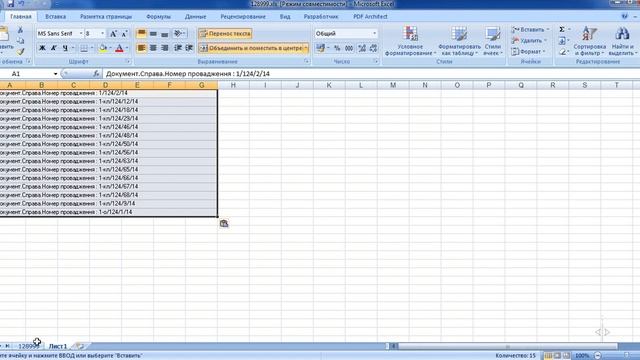Click the insert function fx button
Viewport: 640px width, 360px height.
[96, 74]
